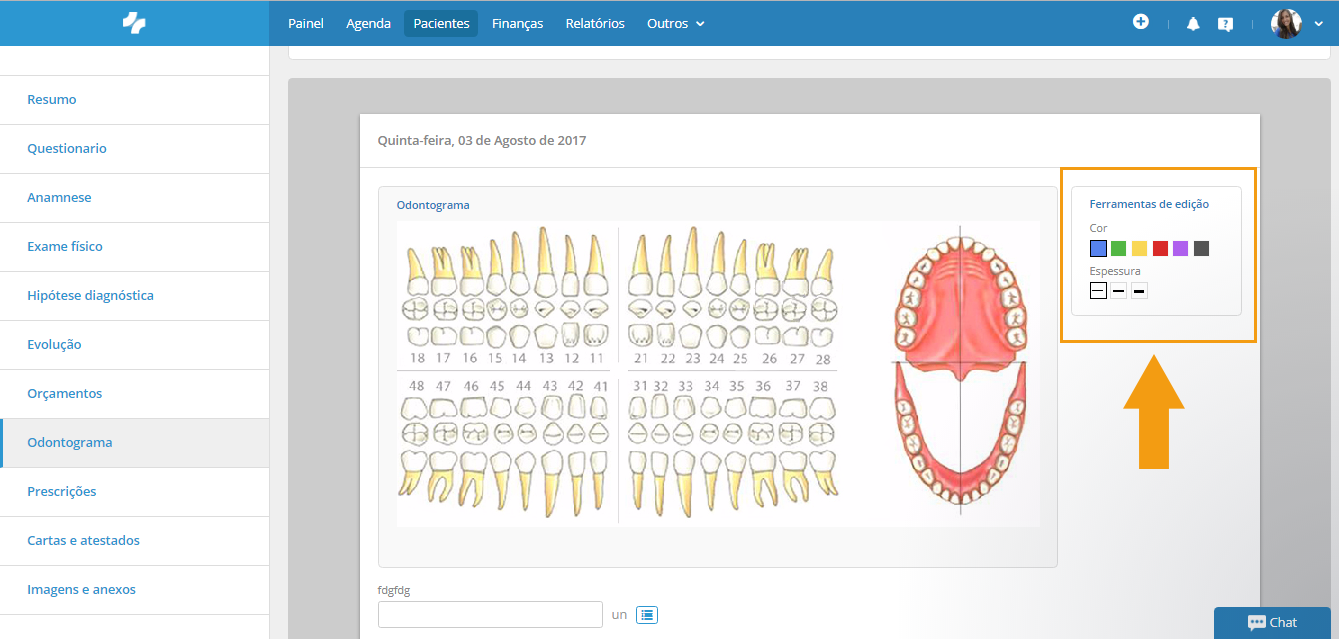Select the thick line thickness option
1339x639 pixels.
point(1139,291)
